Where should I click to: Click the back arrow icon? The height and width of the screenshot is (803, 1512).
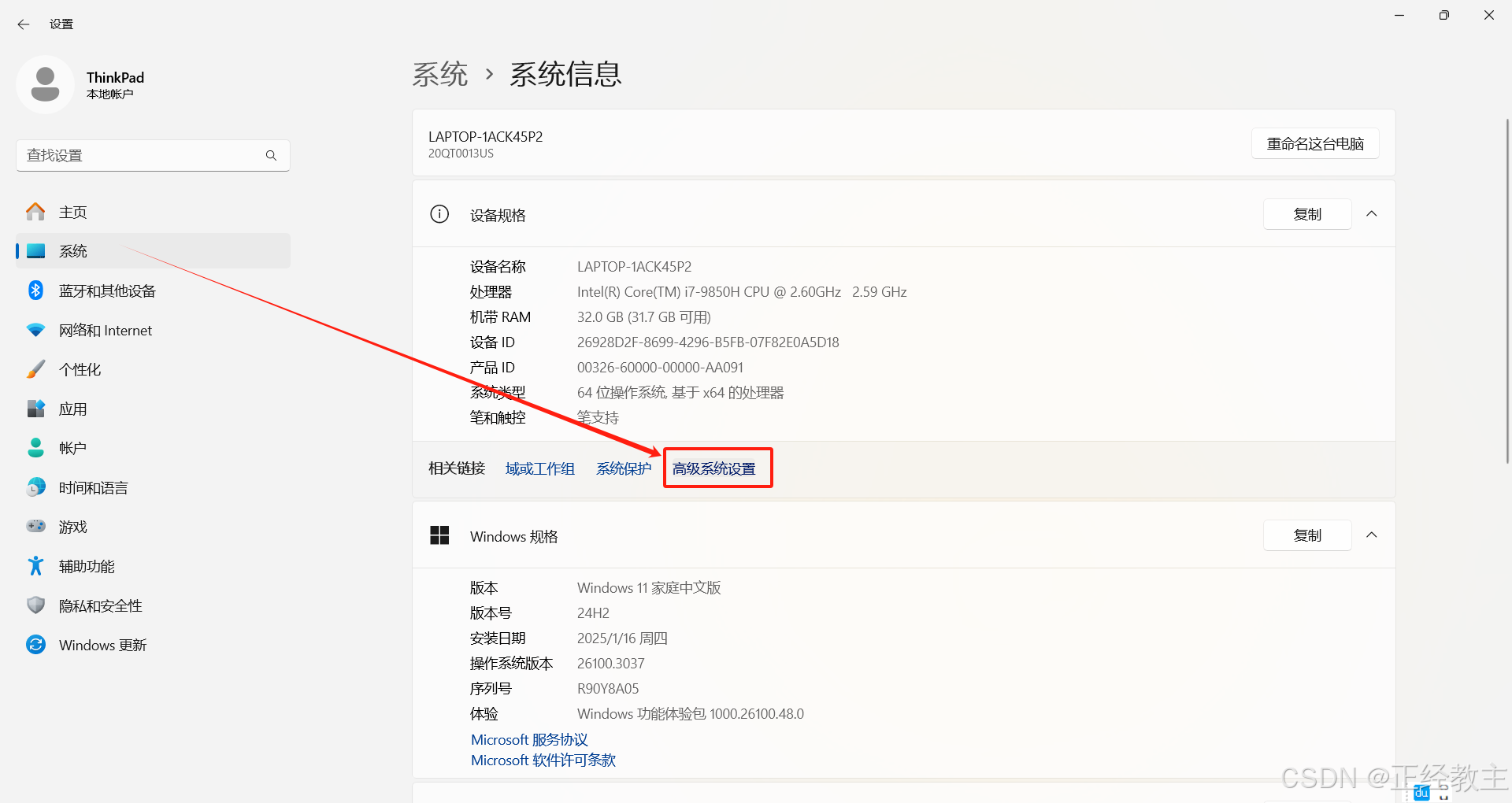24,24
